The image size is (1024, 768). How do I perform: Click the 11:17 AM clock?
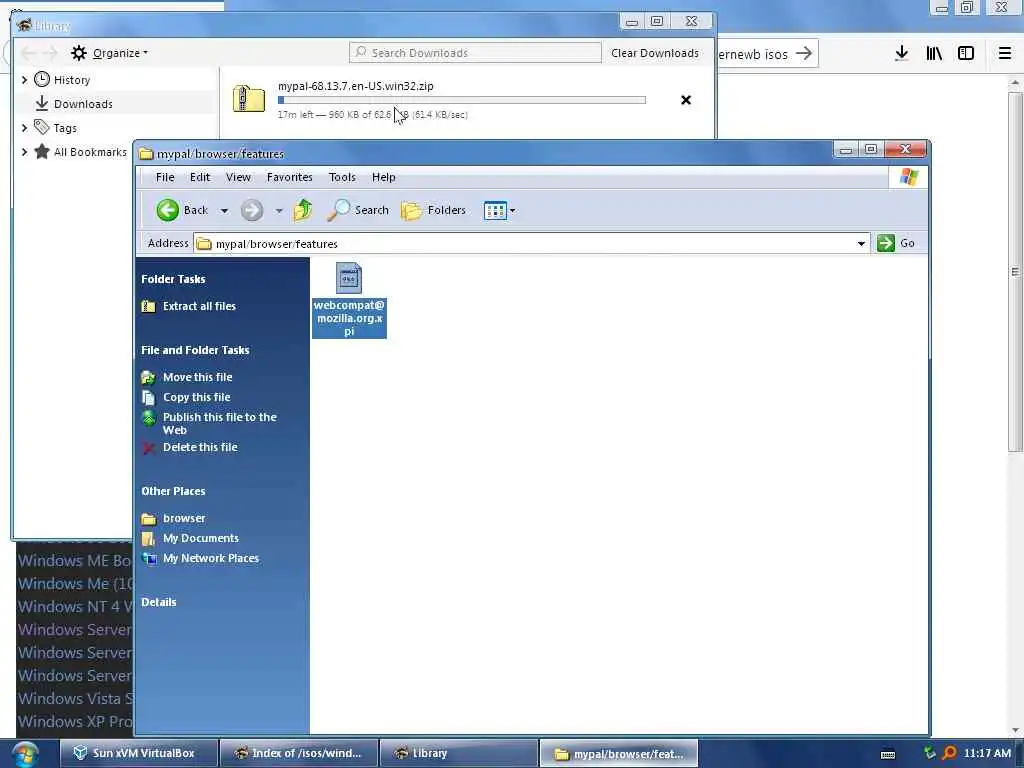tap(987, 753)
